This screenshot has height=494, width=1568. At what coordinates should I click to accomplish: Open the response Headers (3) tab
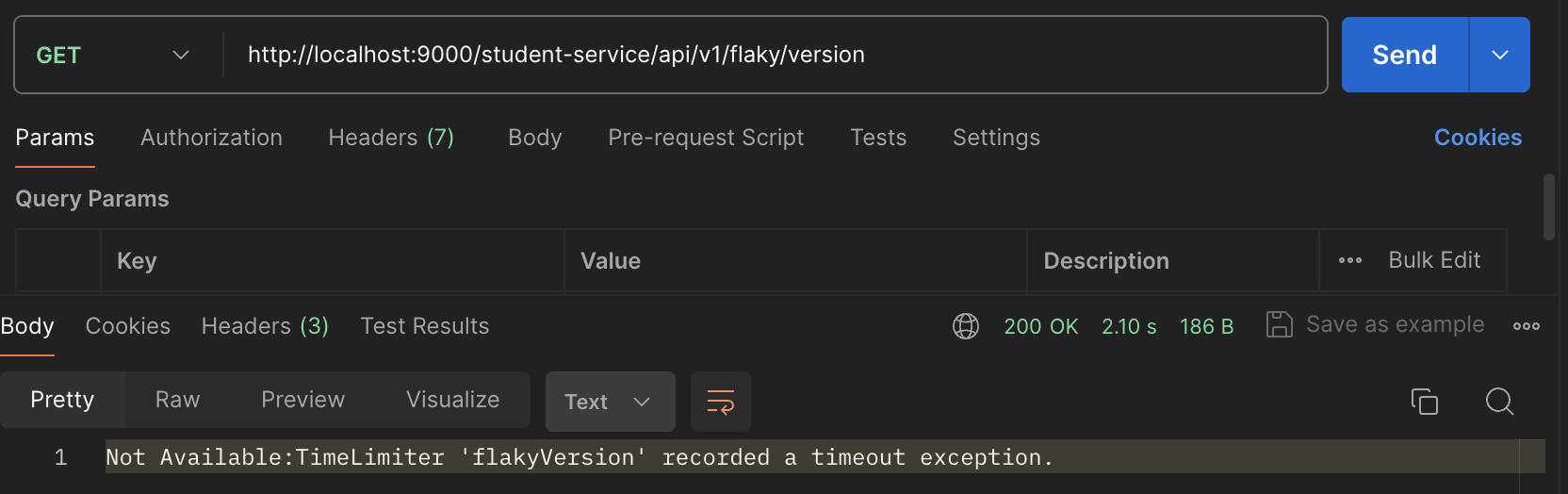265,326
